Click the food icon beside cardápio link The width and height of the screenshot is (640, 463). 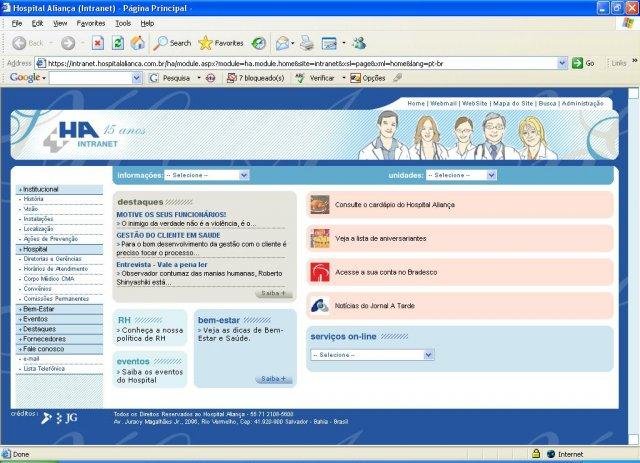pyautogui.click(x=320, y=205)
